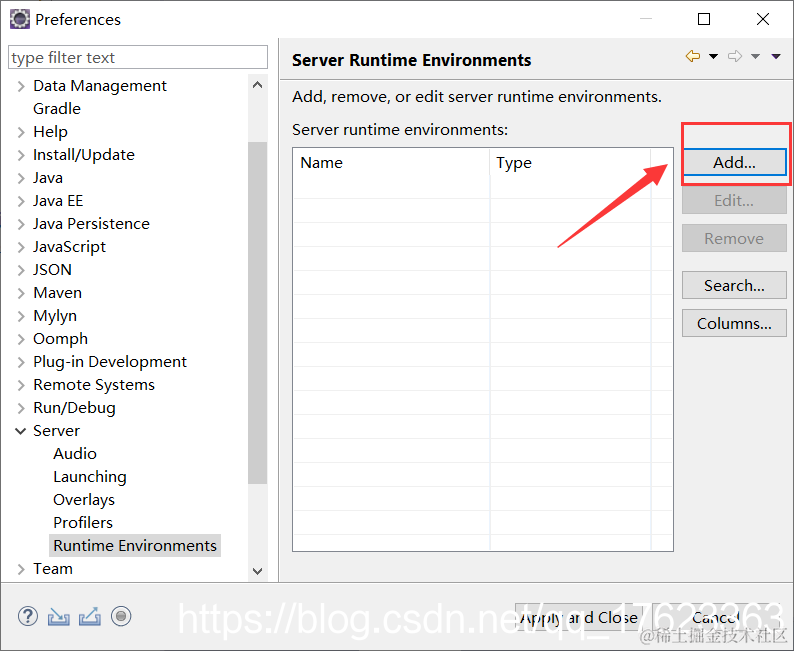The width and height of the screenshot is (794, 651).
Task: Expand the Help tree node
Action: (21, 132)
